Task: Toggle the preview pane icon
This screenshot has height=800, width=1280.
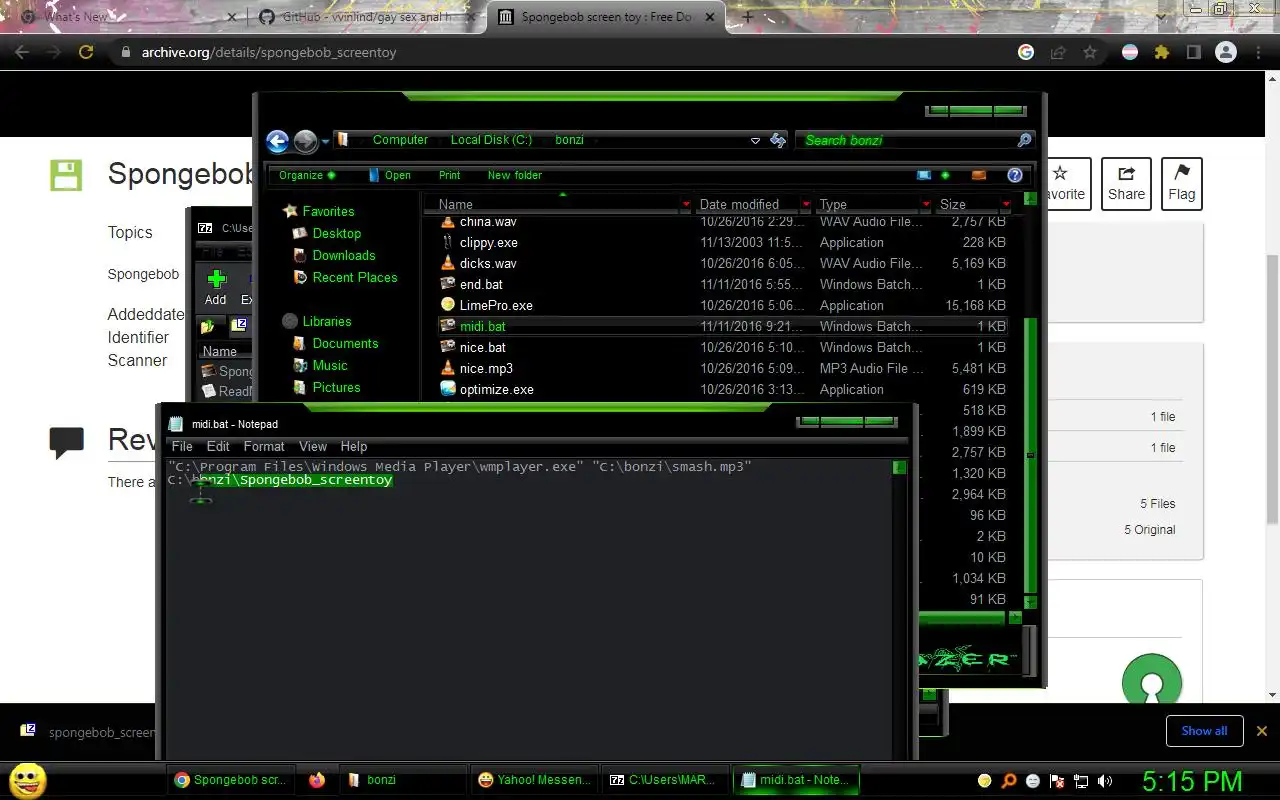Action: pos(979,175)
